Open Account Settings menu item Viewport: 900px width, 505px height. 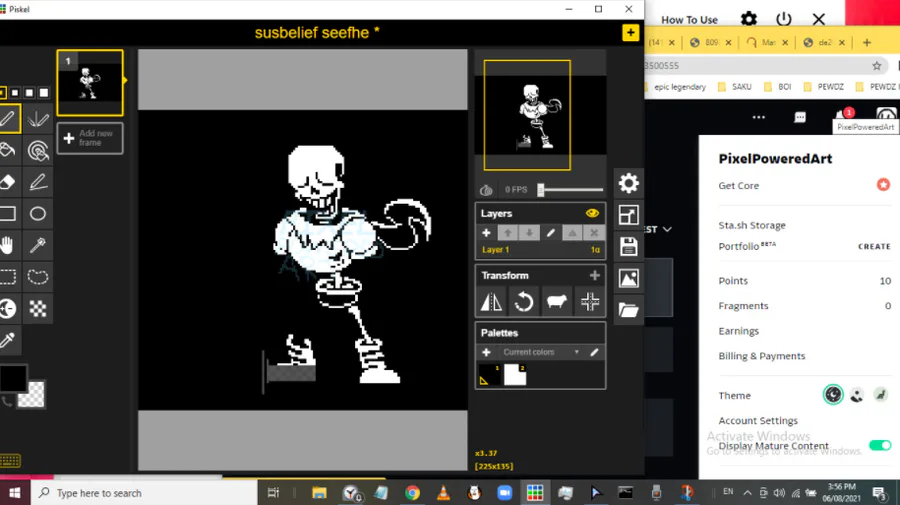(x=758, y=421)
